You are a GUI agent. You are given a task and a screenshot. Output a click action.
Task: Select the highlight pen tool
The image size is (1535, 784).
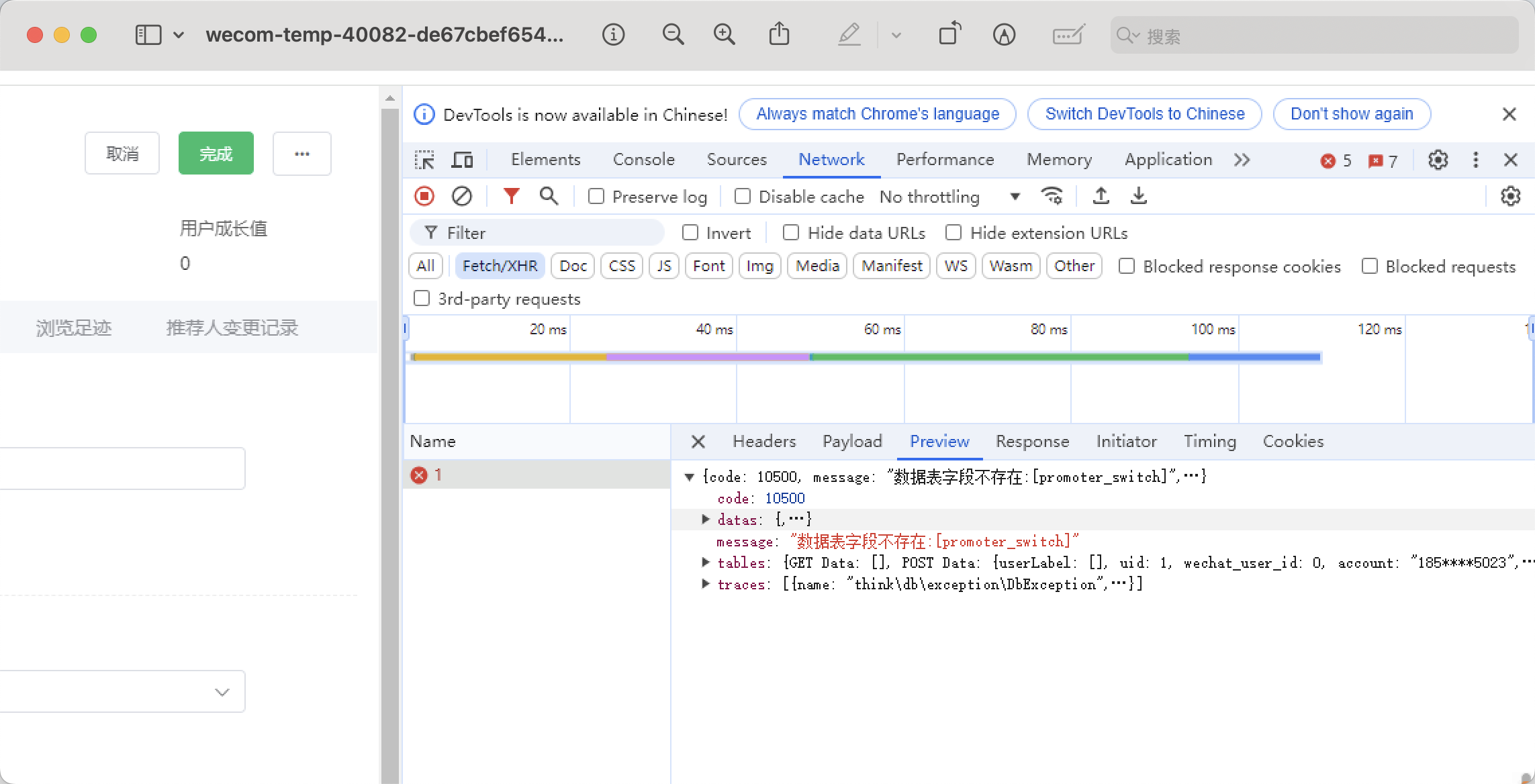point(849,34)
